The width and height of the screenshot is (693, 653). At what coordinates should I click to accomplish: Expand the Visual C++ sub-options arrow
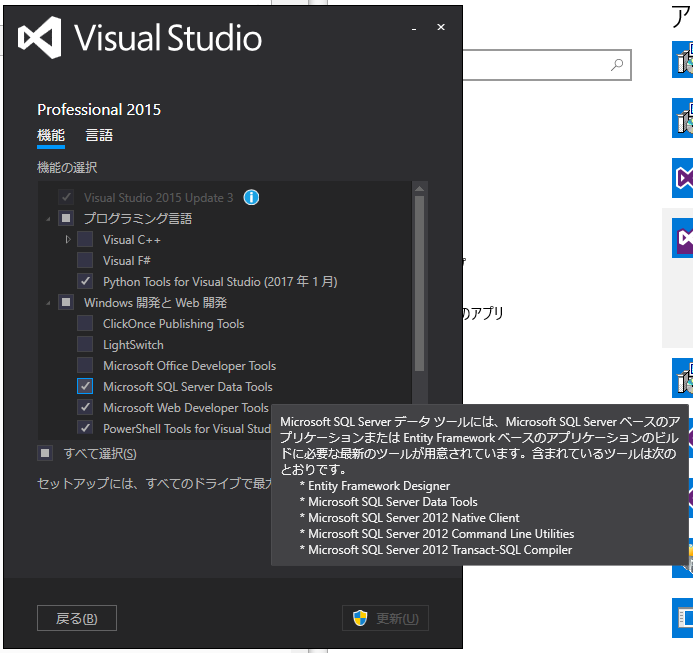pos(68,240)
